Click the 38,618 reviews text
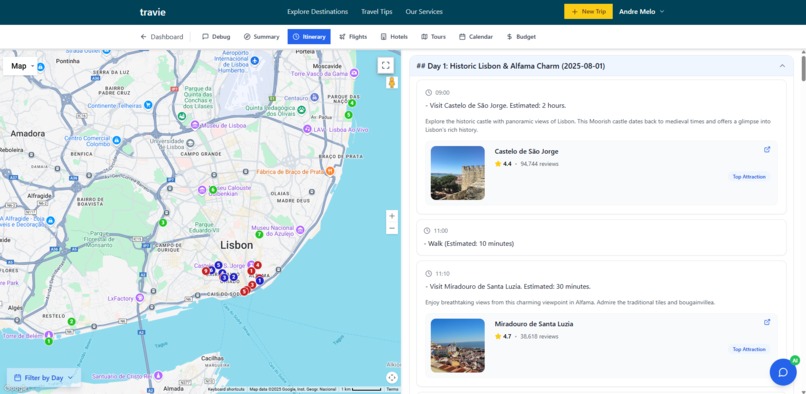This screenshot has width=806, height=394. point(539,336)
